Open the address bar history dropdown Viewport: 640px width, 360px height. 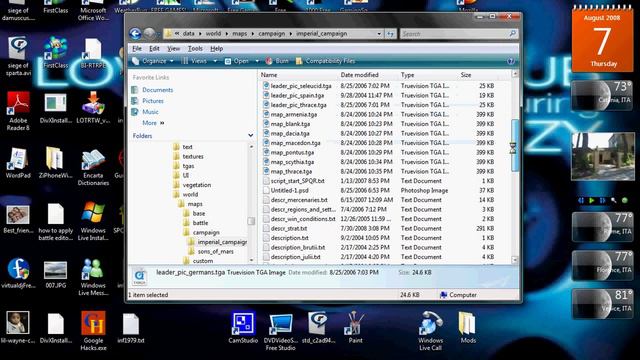pos(379,34)
